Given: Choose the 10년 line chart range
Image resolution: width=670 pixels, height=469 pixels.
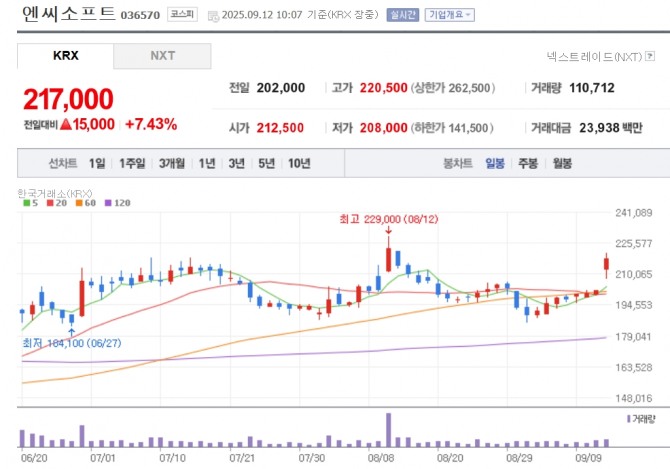Looking at the screenshot, I should tap(299, 163).
